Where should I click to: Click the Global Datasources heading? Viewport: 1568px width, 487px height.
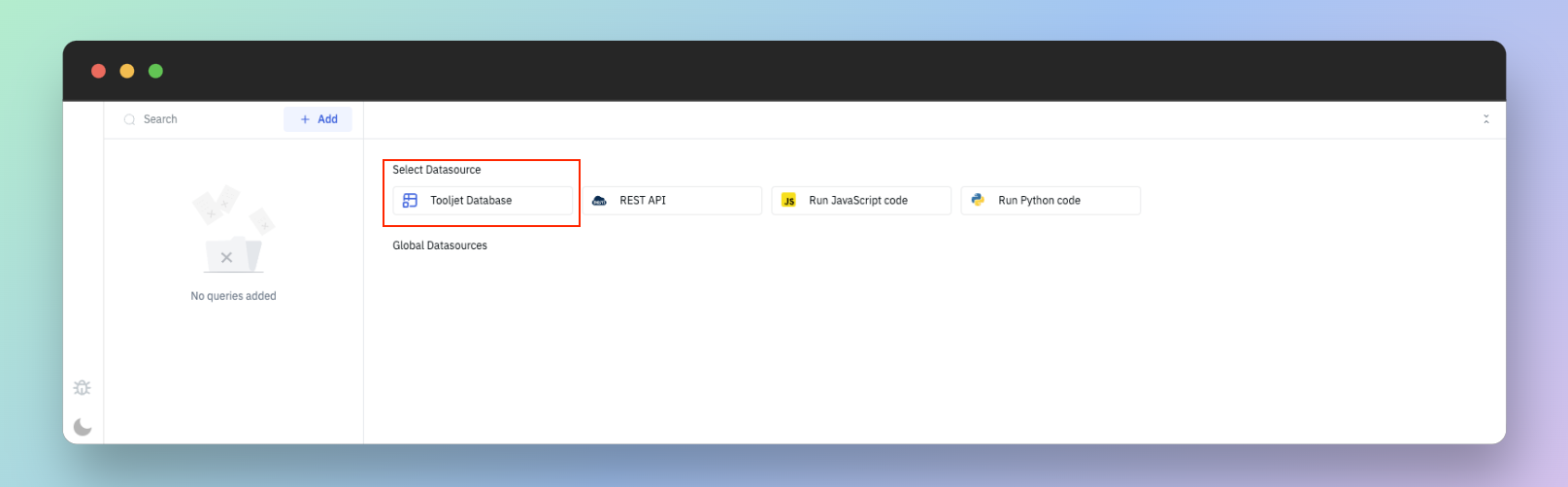point(440,245)
